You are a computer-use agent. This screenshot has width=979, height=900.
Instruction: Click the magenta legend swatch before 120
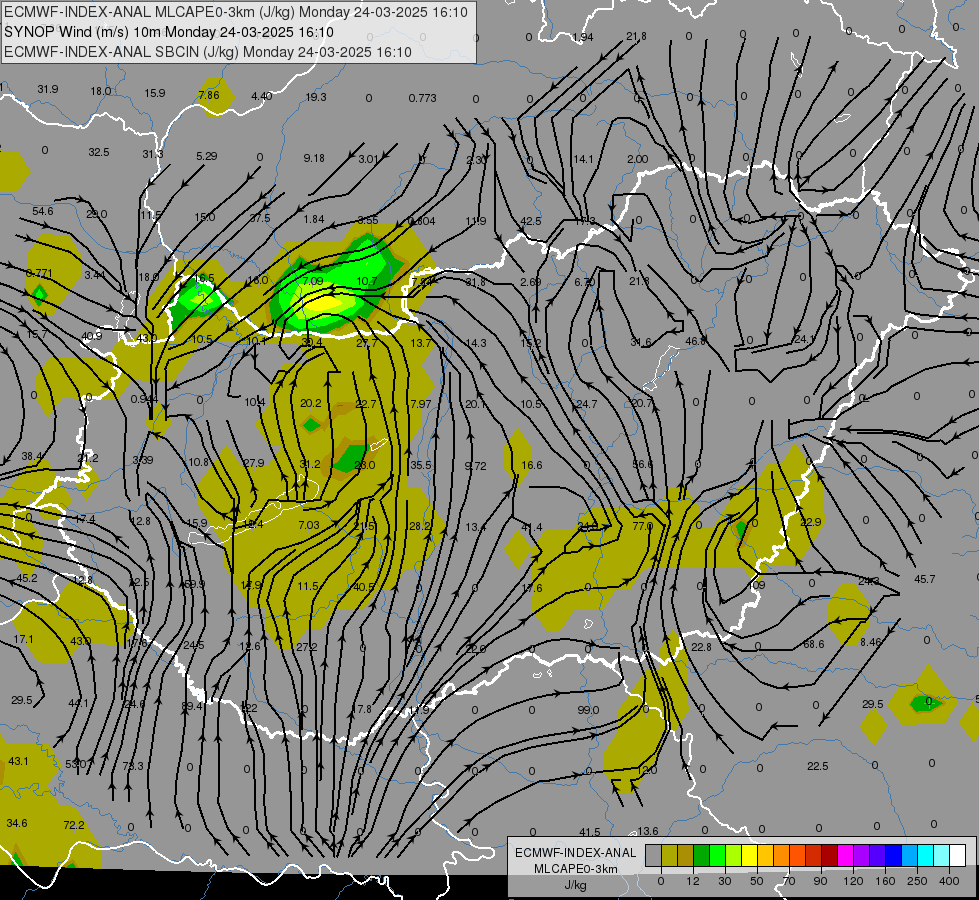pyautogui.click(x=845, y=855)
